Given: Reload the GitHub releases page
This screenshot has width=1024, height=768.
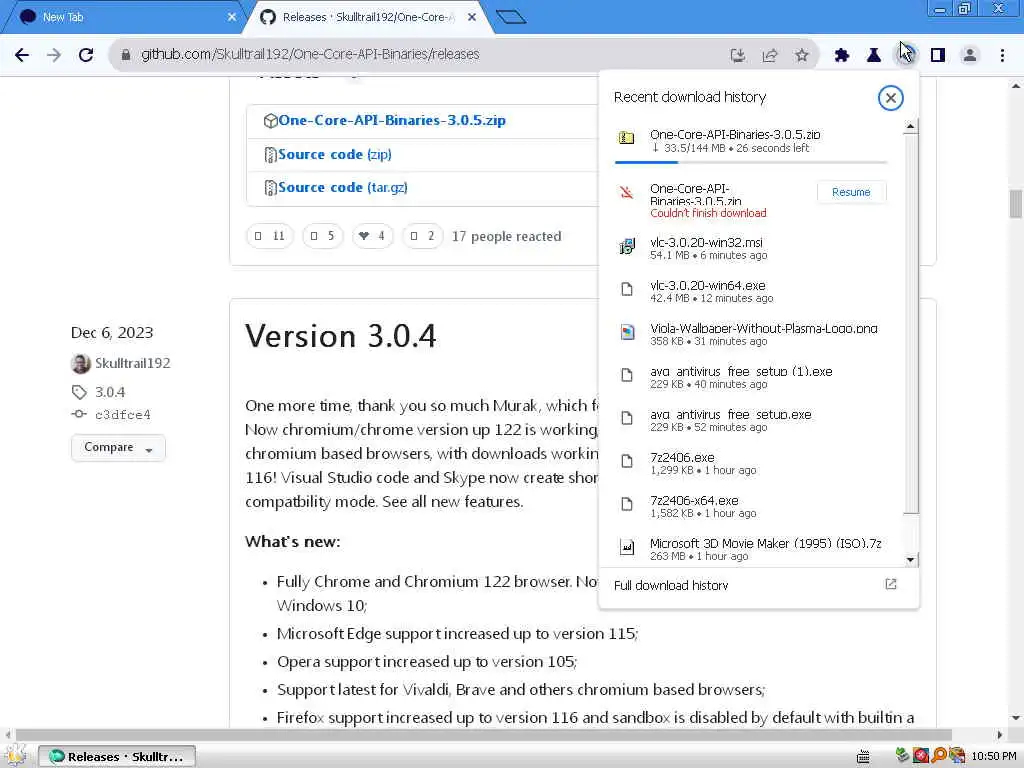Looking at the screenshot, I should [x=86, y=55].
